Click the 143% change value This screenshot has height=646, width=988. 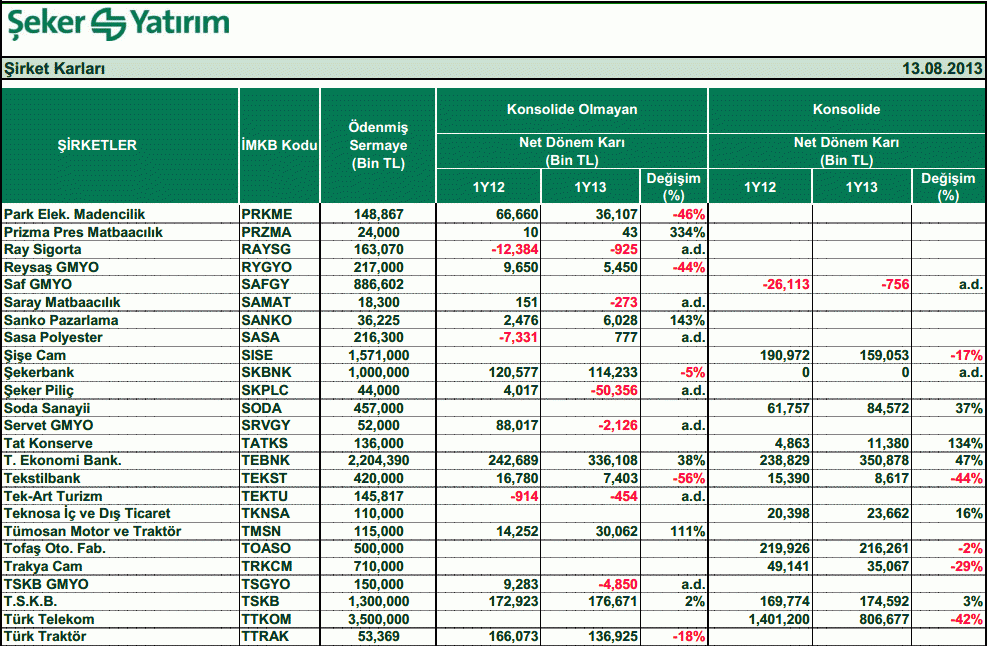click(687, 320)
